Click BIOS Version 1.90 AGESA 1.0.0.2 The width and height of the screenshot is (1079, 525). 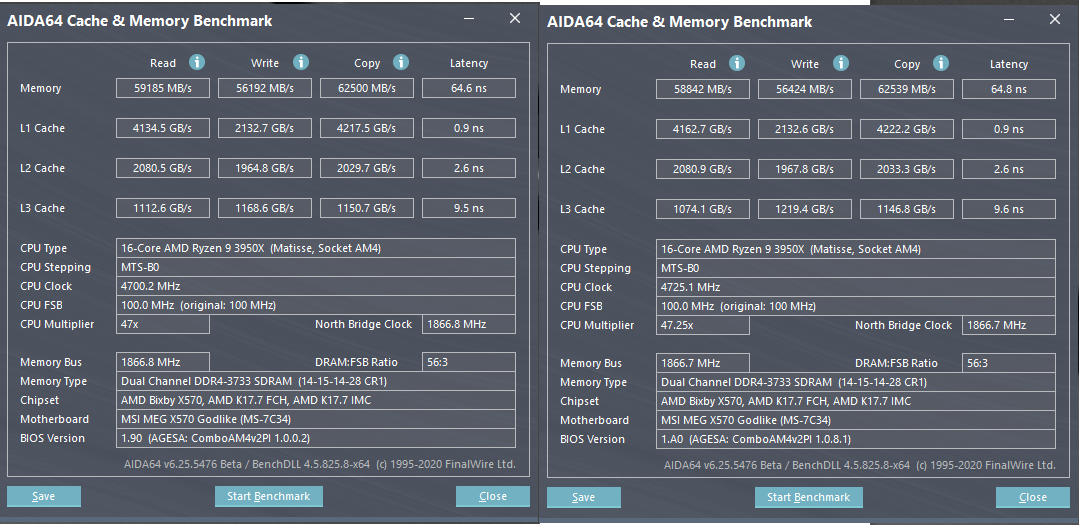316,438
